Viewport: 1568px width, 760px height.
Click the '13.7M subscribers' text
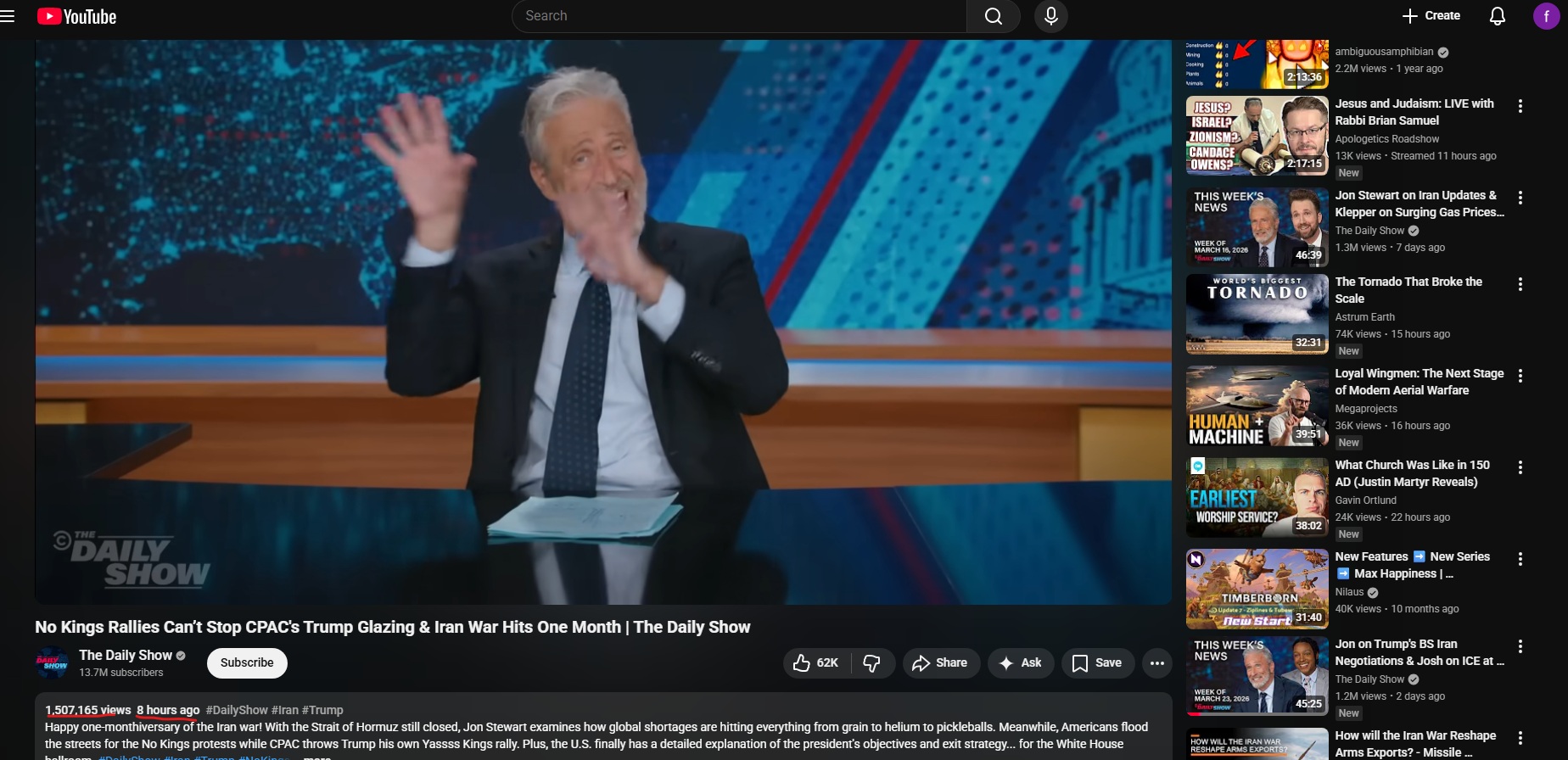coord(121,673)
